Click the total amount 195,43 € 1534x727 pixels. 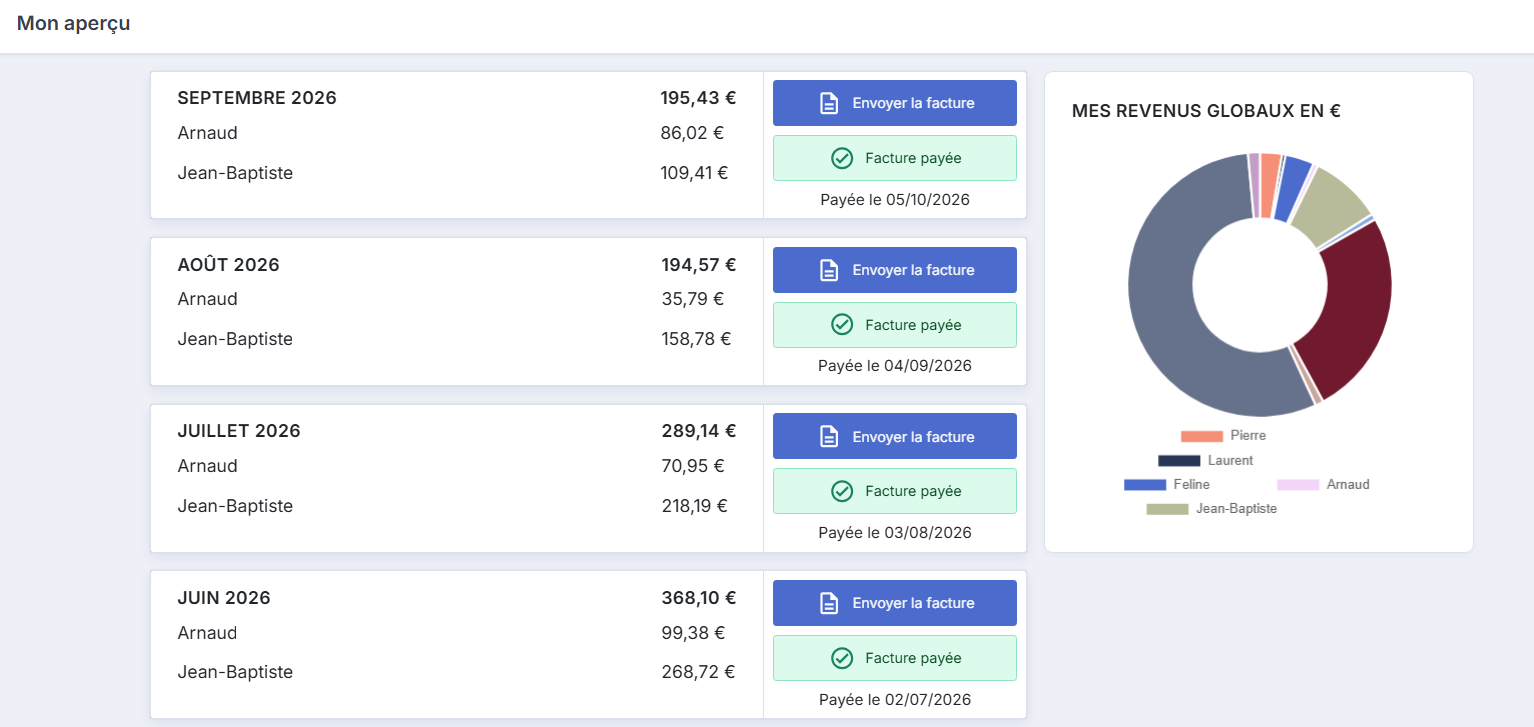(698, 98)
